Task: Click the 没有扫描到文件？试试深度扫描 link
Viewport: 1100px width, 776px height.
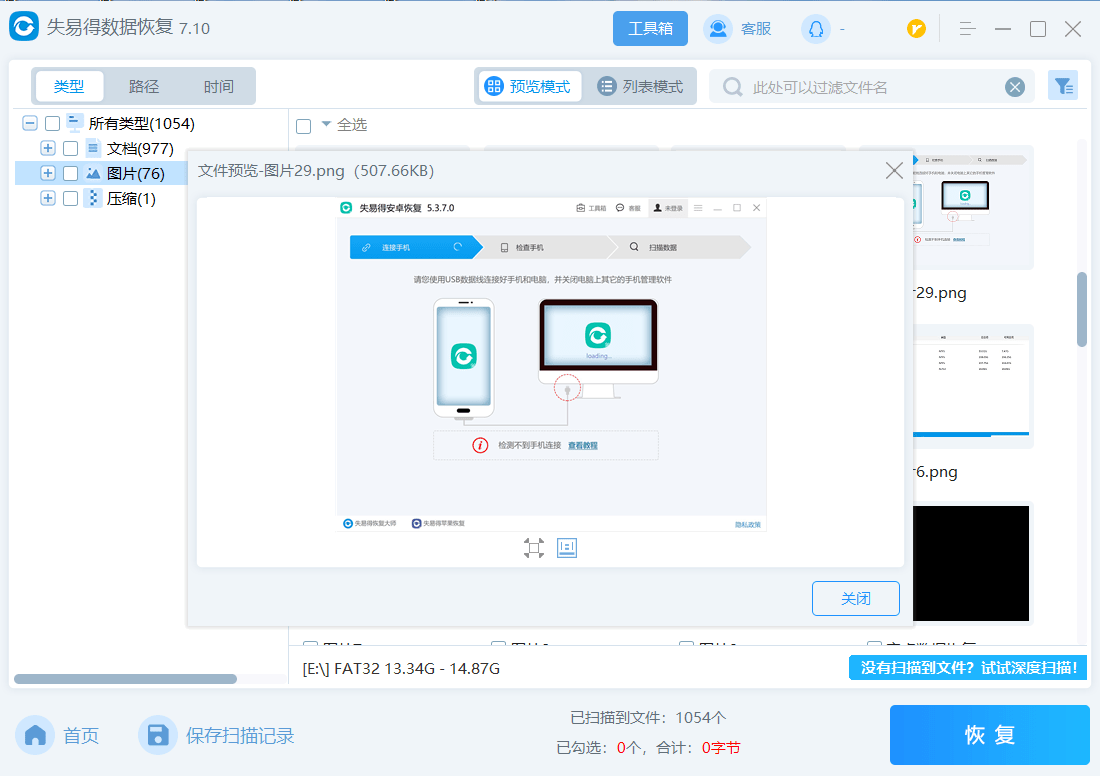Action: point(967,667)
